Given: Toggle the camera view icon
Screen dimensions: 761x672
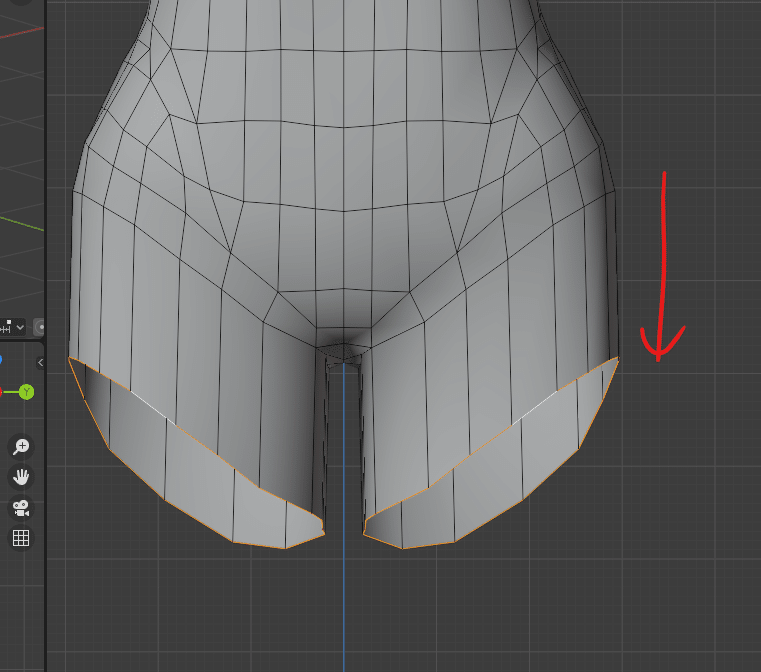Looking at the screenshot, I should coord(21,508).
